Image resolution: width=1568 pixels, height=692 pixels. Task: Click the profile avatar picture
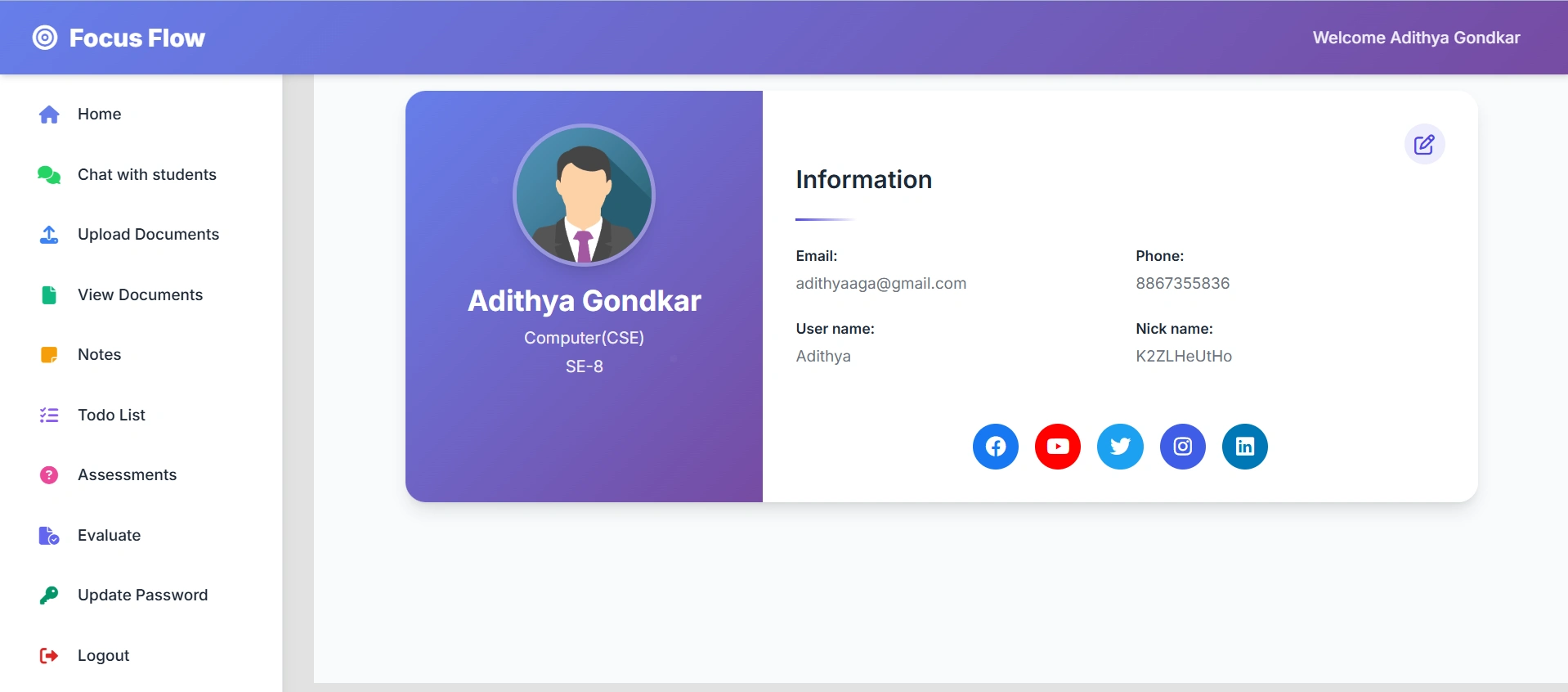click(x=584, y=195)
